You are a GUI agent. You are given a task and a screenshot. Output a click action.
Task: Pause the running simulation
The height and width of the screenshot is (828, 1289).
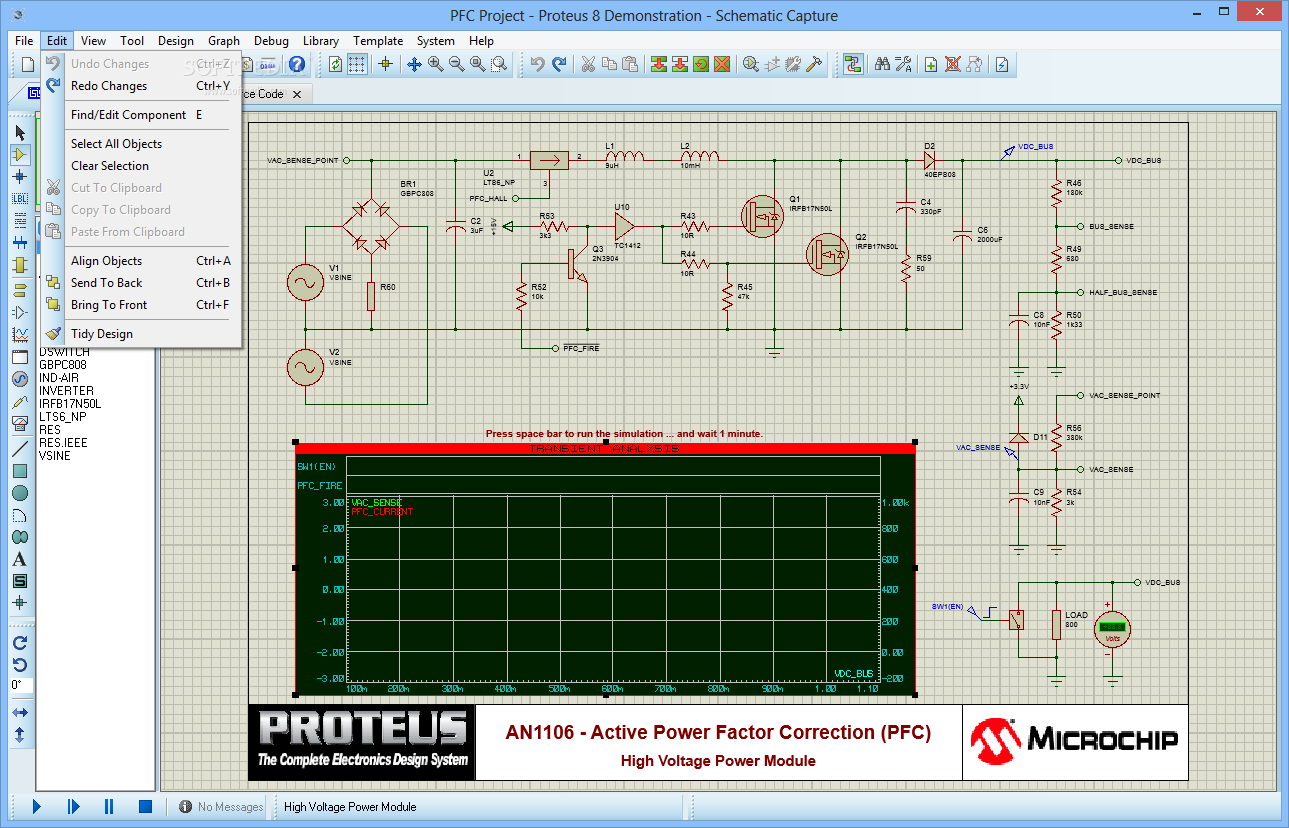point(109,806)
